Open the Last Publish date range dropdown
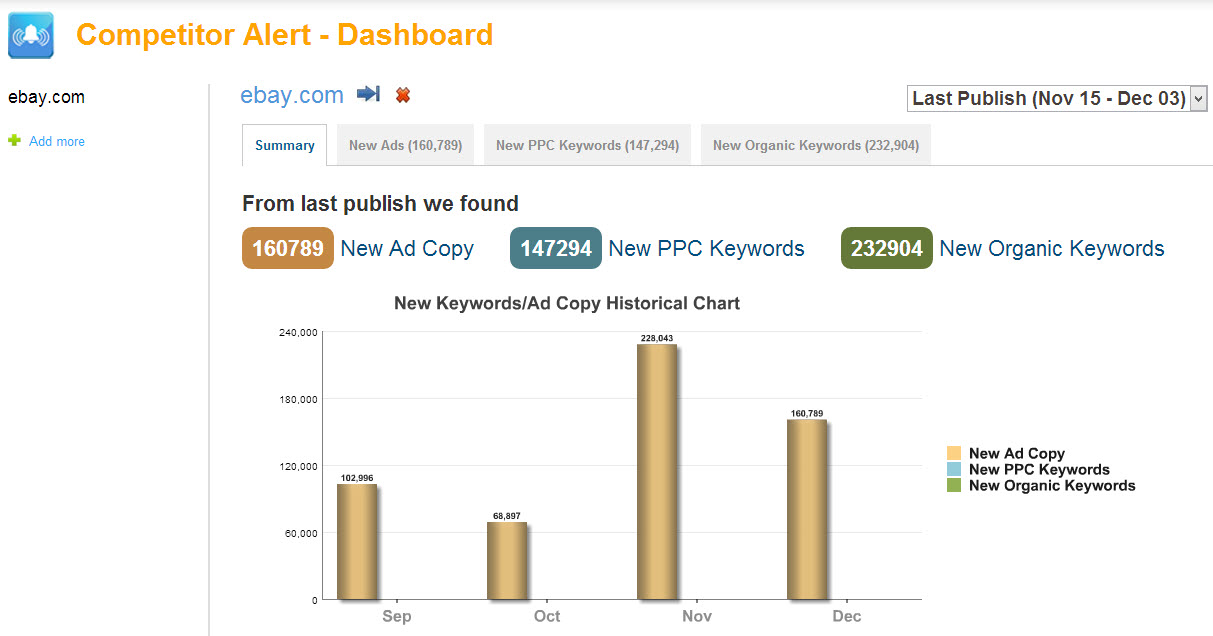The height and width of the screenshot is (636, 1213). (1057, 98)
